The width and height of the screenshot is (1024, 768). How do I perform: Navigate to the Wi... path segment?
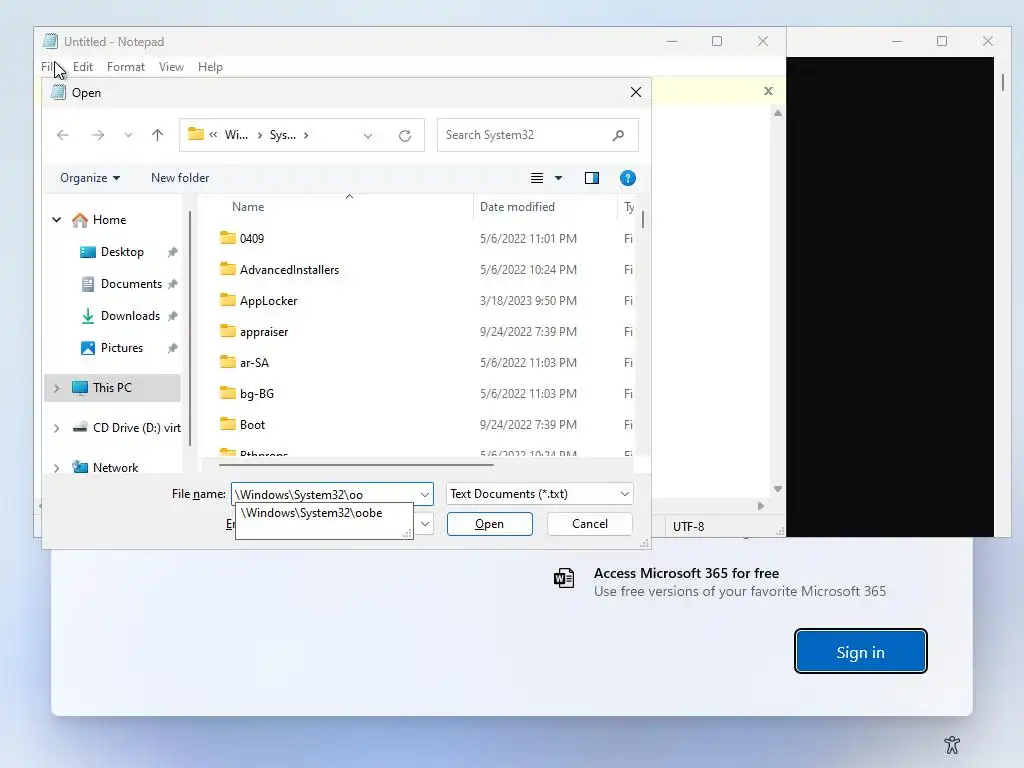[236, 135]
